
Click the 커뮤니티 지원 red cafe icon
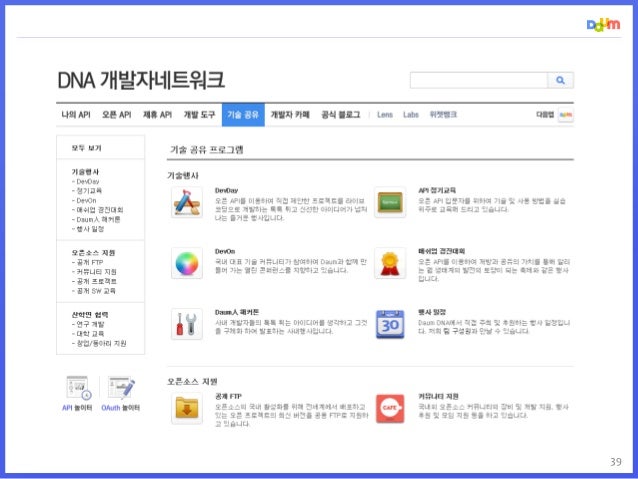pyautogui.click(x=390, y=408)
